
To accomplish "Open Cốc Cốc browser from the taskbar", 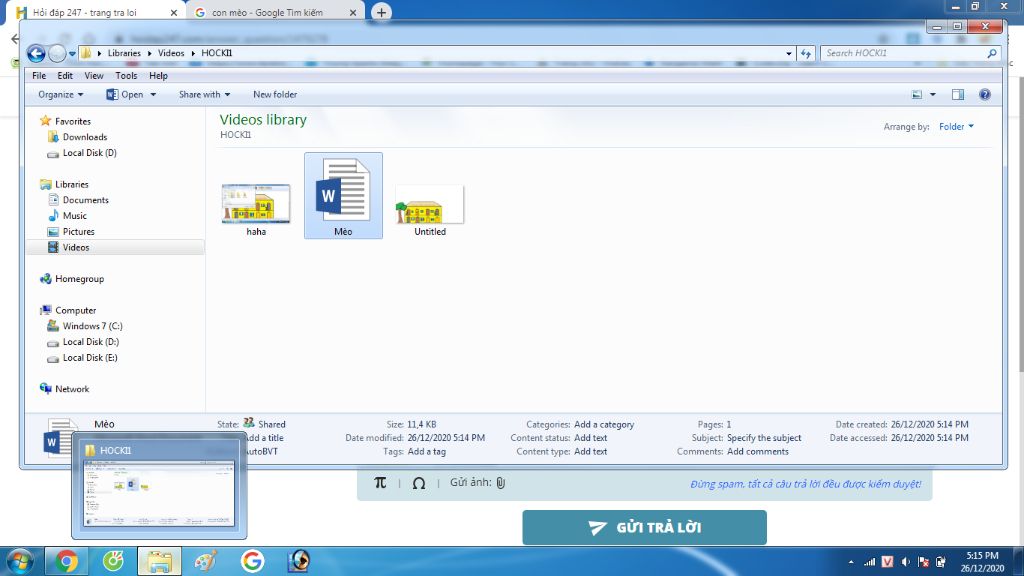I will click(114, 561).
